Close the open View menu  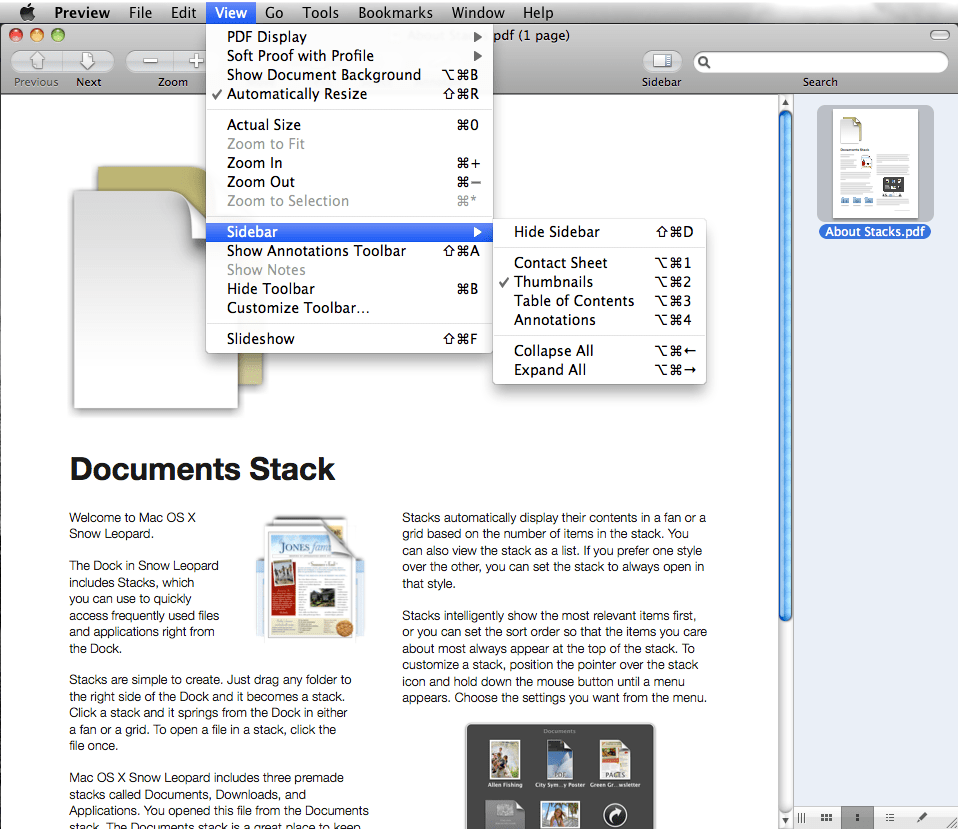(230, 12)
